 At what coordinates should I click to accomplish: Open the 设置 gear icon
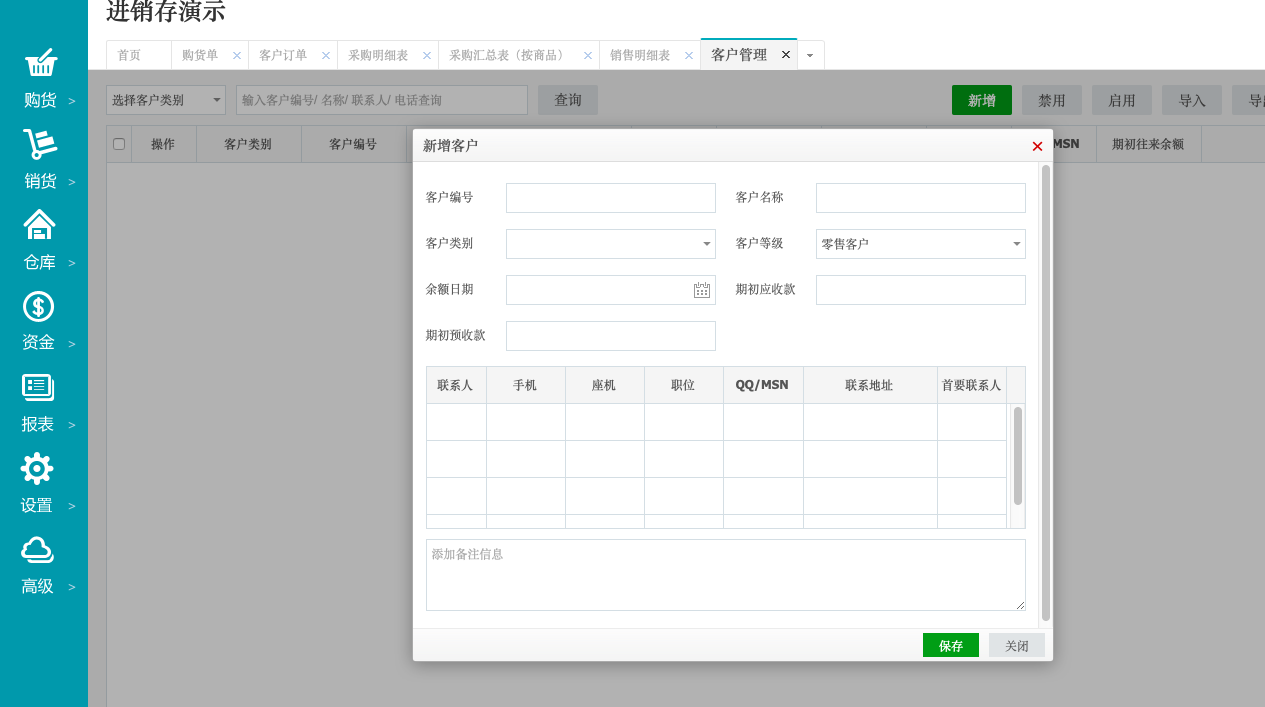pos(37,468)
